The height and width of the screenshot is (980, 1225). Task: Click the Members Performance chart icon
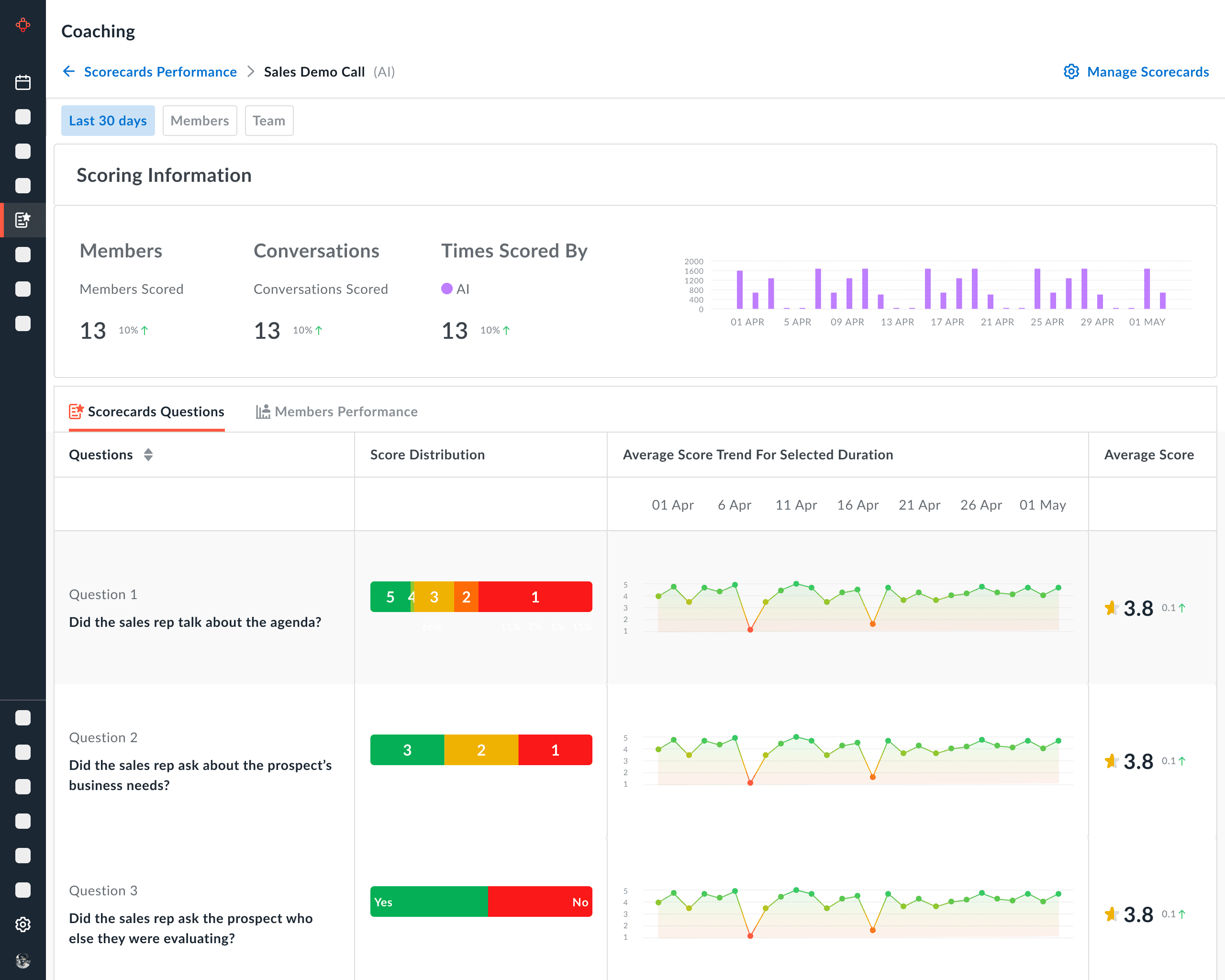tap(263, 412)
